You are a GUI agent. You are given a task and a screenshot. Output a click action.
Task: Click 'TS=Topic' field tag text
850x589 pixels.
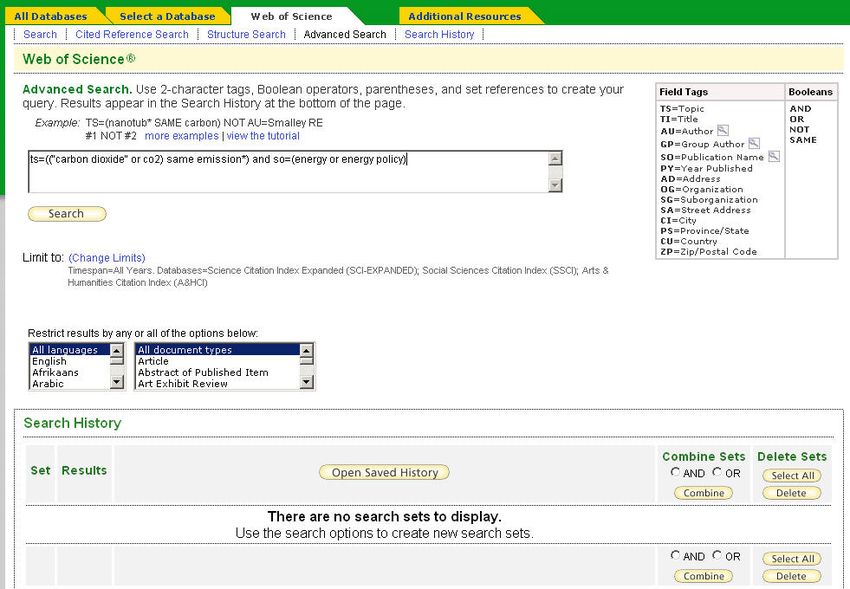(x=682, y=109)
